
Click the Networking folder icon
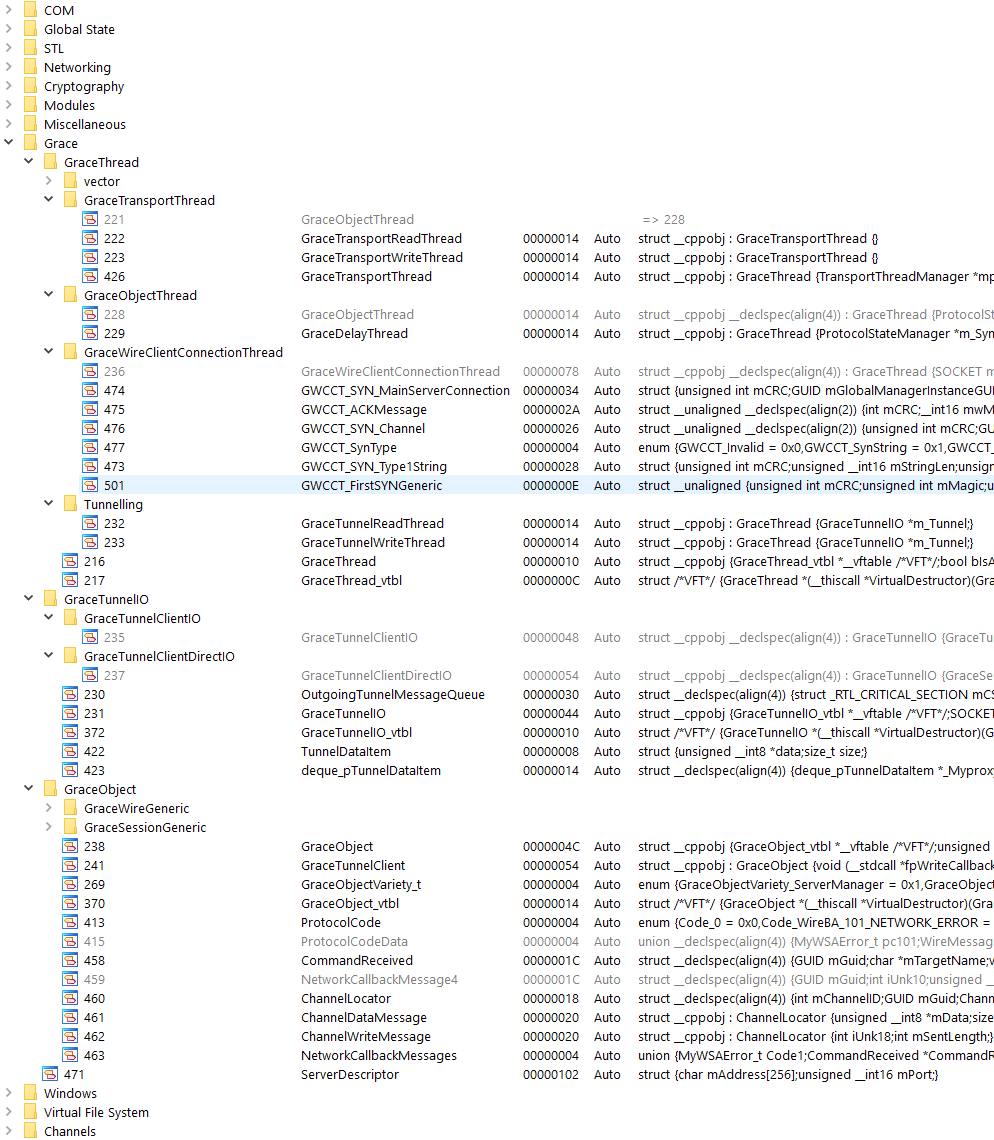tap(31, 68)
